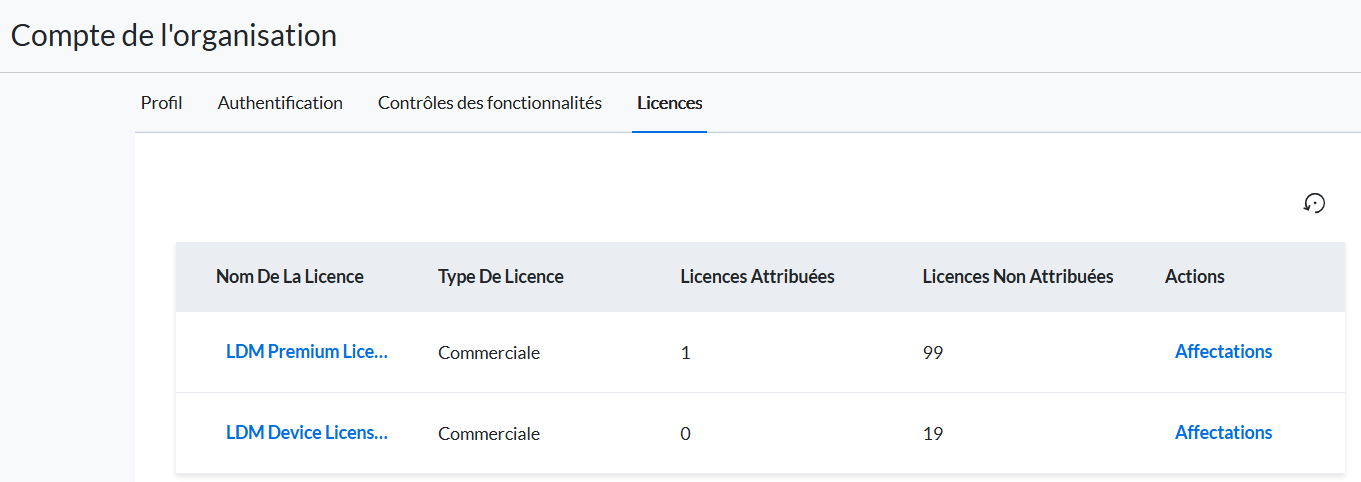Click the Type De Licence header

coord(501,277)
